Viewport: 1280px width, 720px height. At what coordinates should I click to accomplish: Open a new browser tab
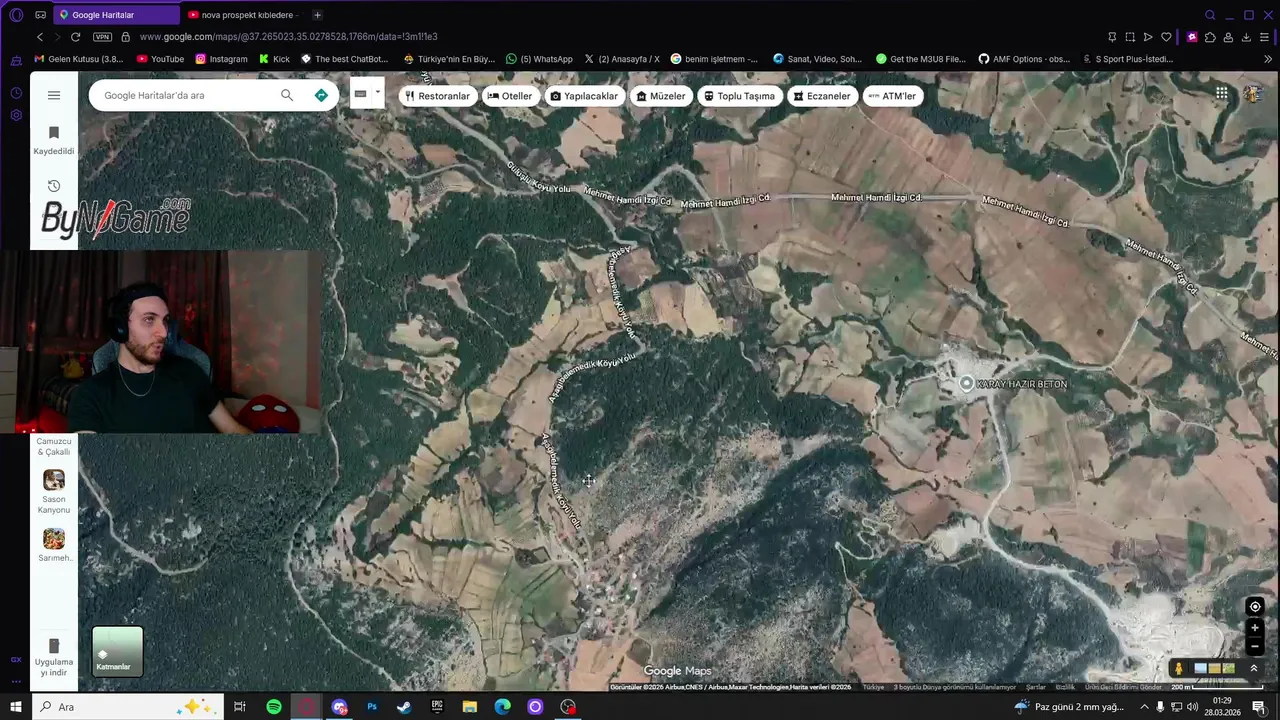click(317, 15)
